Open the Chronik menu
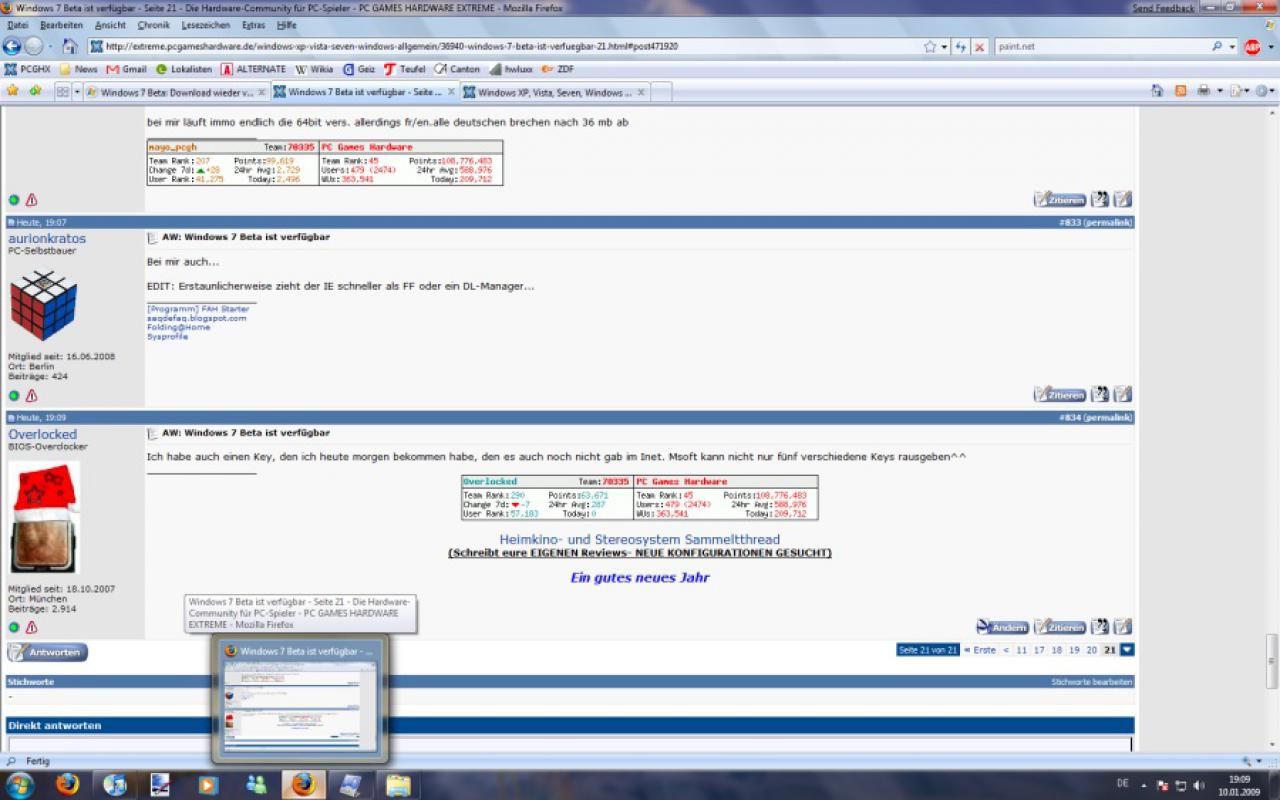The height and width of the screenshot is (800, 1280). coord(153,24)
